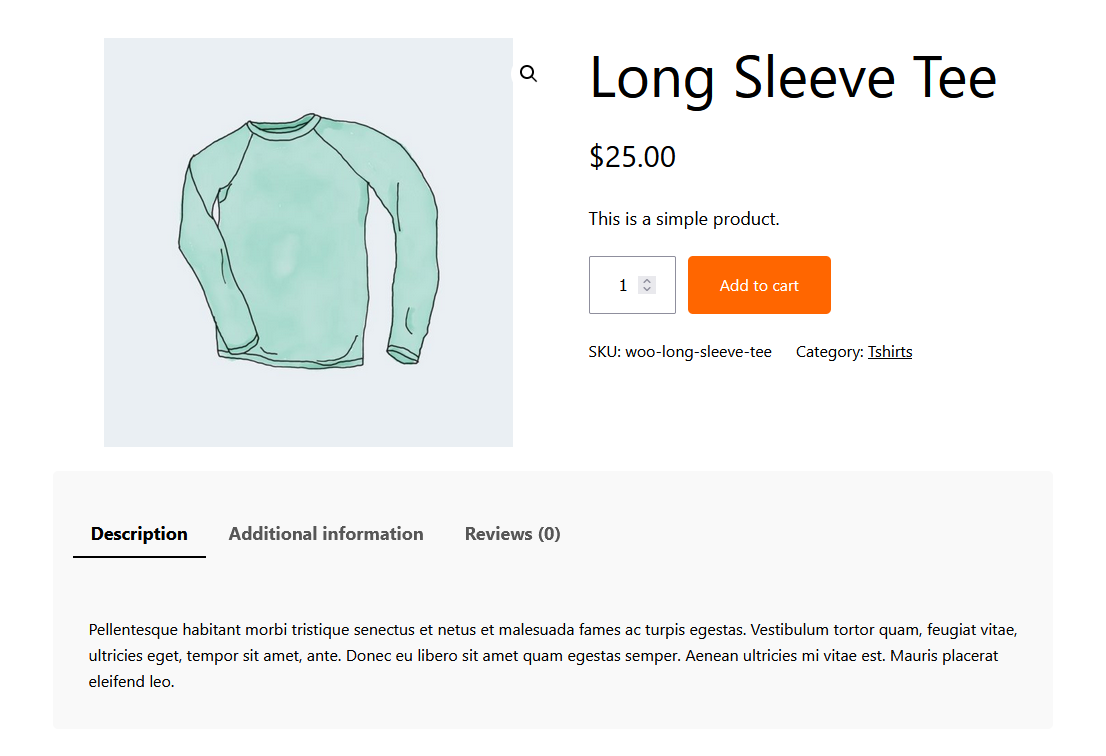Select the SKU woo-long-sleeve-tee text

[680, 351]
